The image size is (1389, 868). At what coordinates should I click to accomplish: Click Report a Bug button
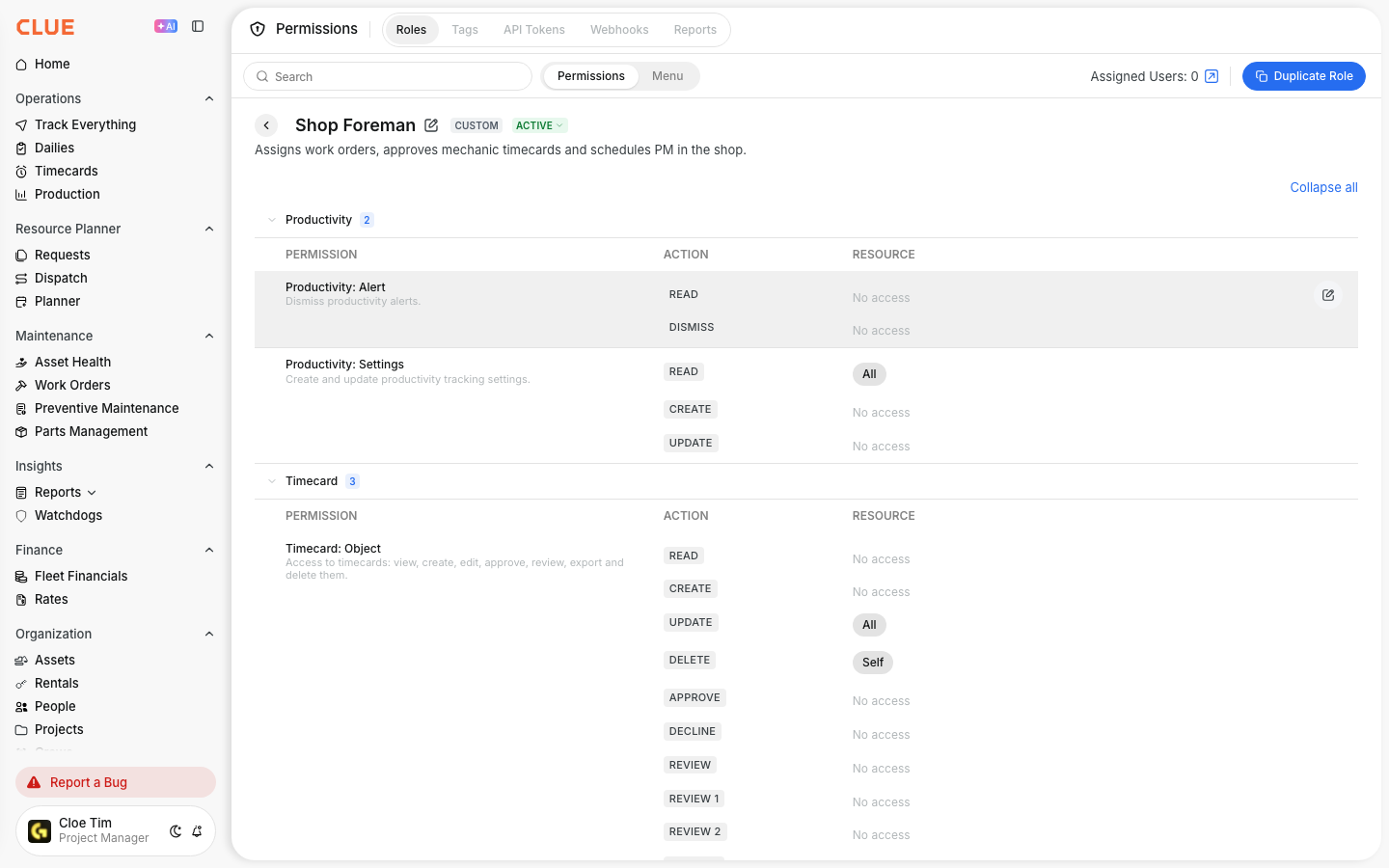[x=116, y=782]
